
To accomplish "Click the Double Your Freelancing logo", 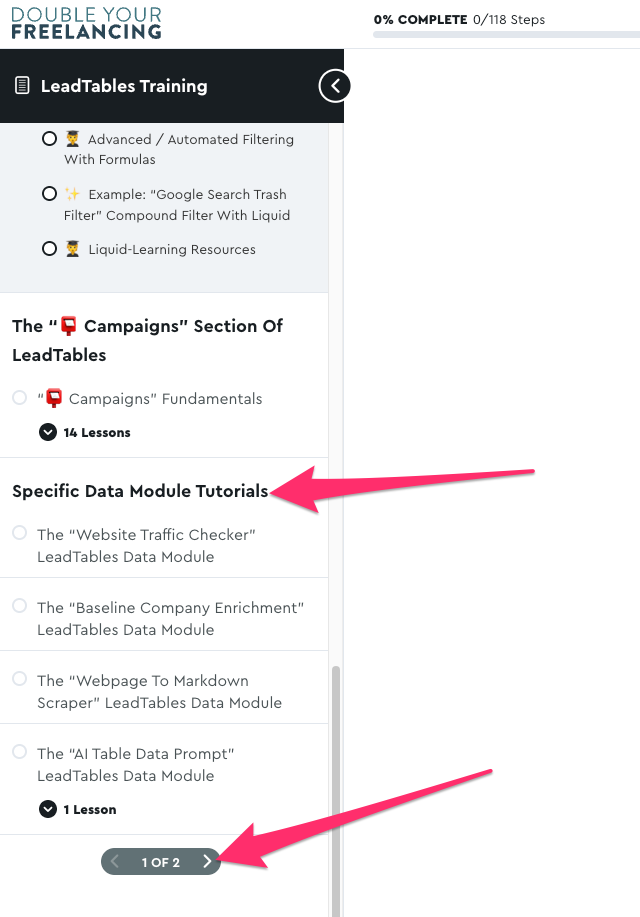I will pos(86,23).
